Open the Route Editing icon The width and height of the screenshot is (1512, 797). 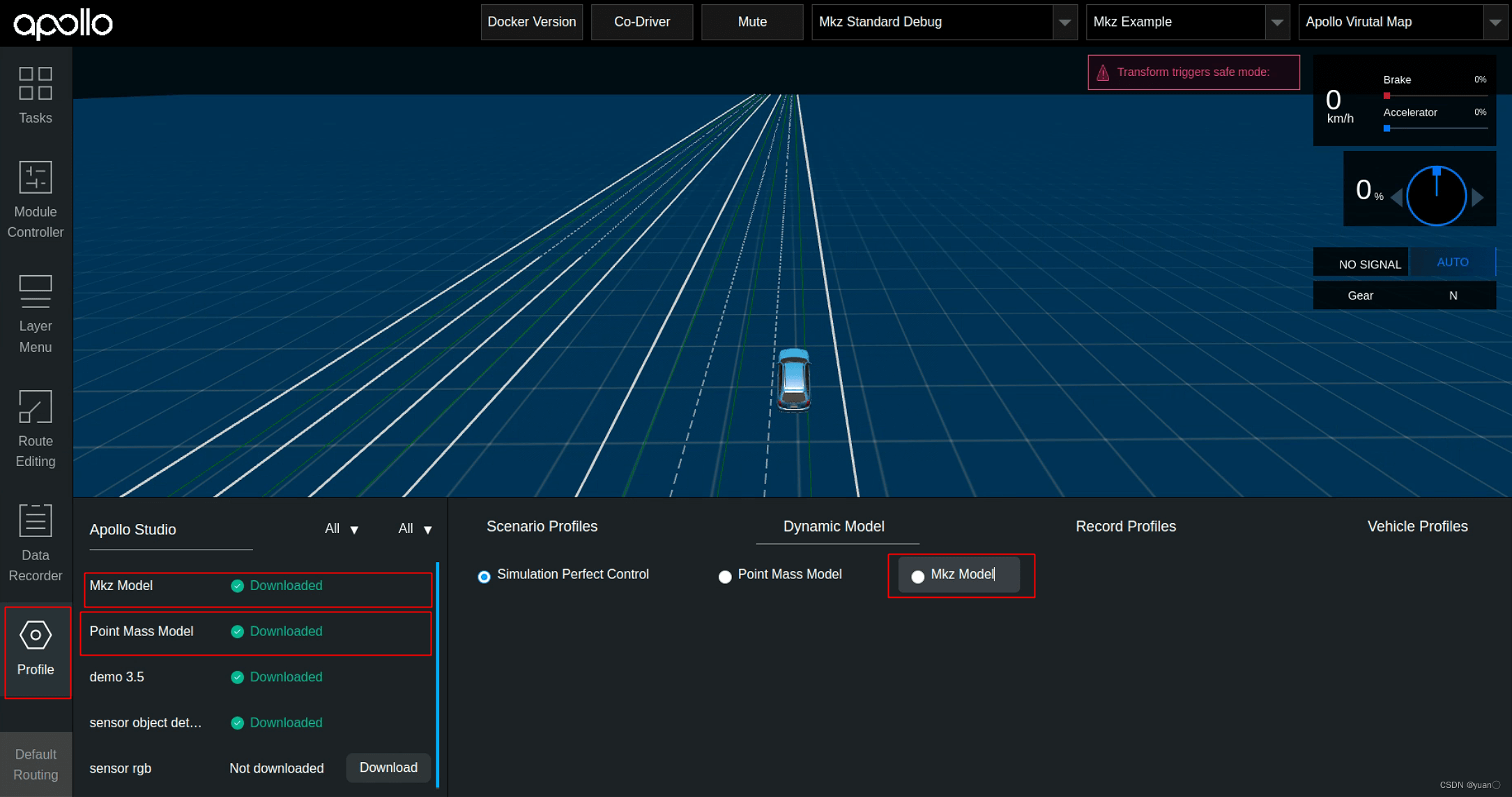[x=36, y=406]
